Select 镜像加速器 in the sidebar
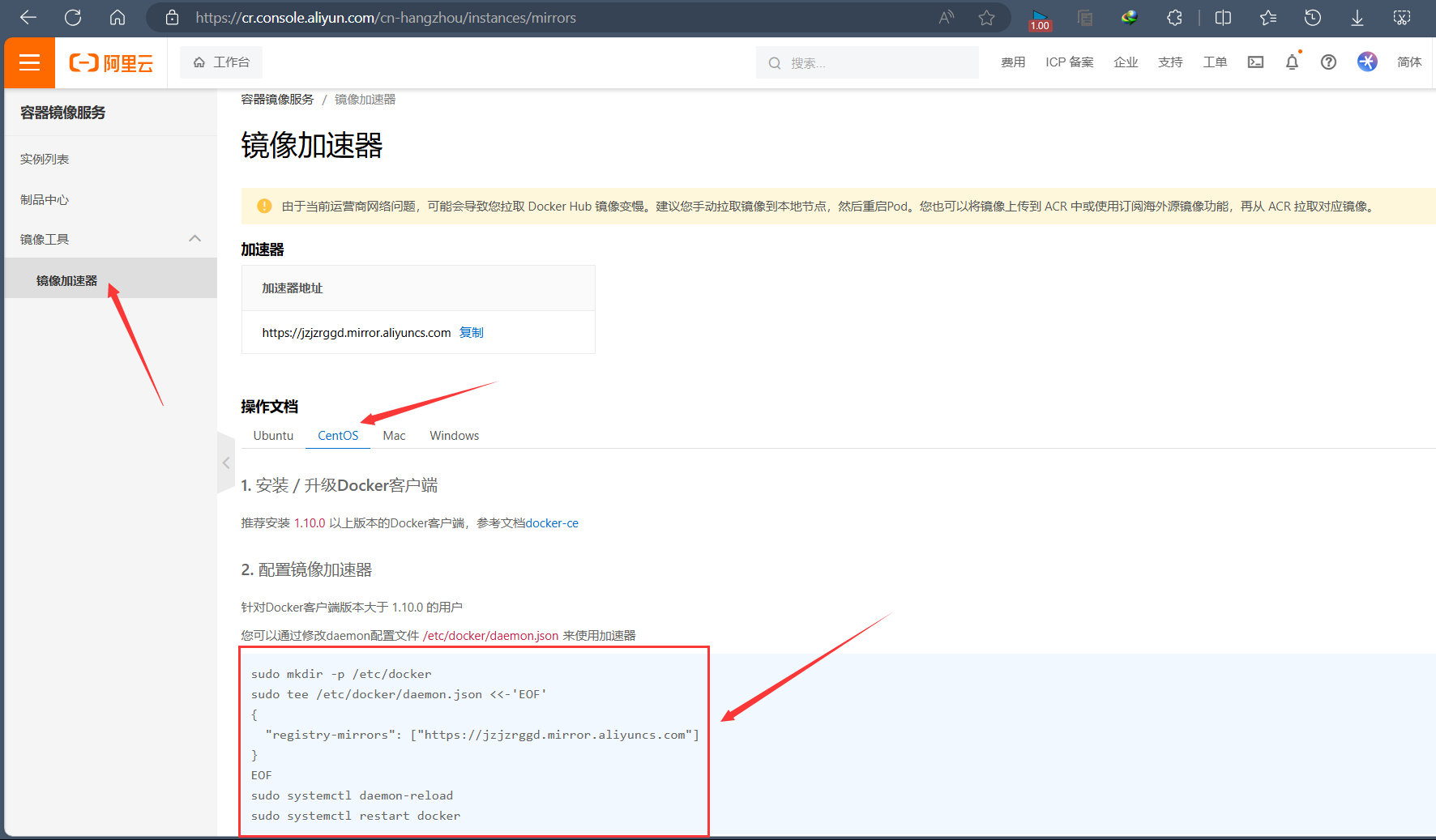This screenshot has width=1436, height=840. [x=110, y=279]
